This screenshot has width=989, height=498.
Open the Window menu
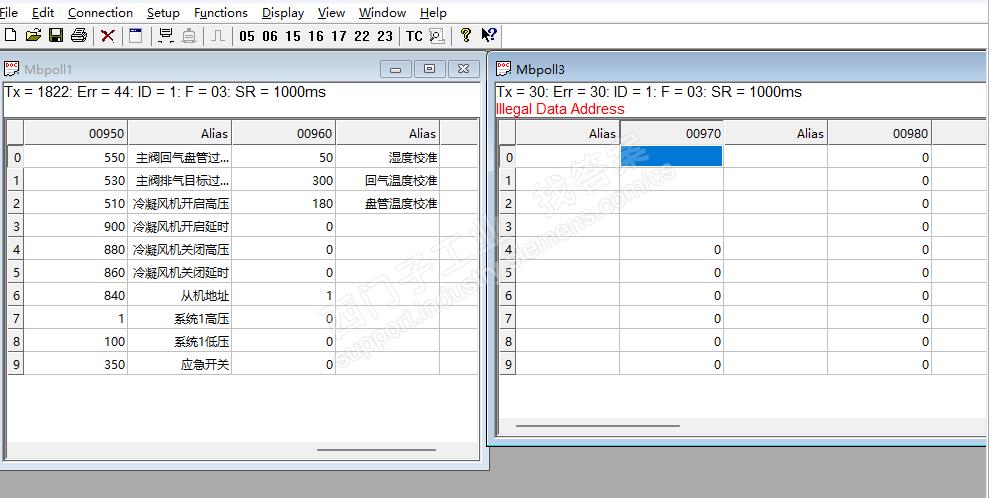(382, 13)
